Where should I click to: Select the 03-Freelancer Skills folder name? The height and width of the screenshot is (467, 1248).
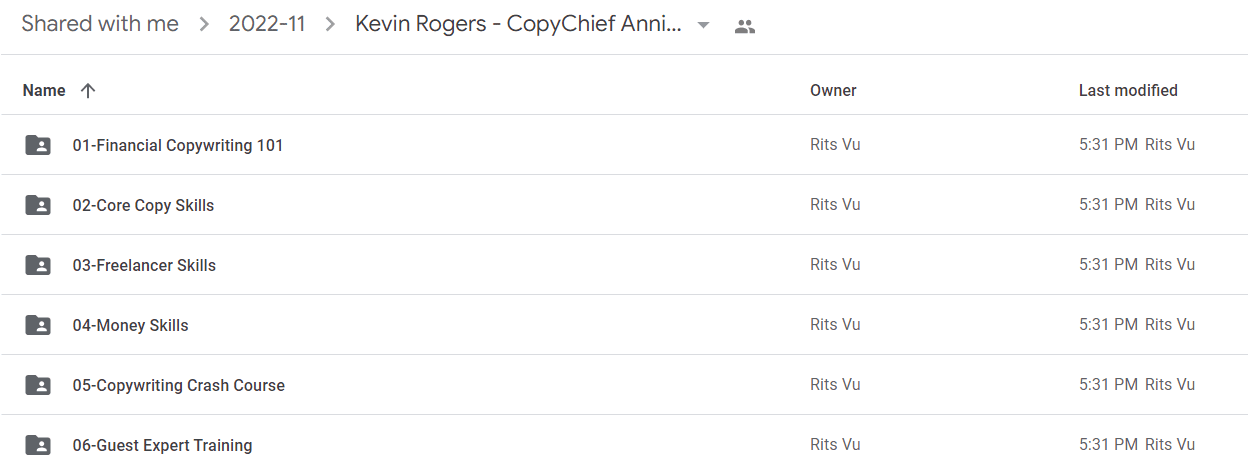[144, 265]
